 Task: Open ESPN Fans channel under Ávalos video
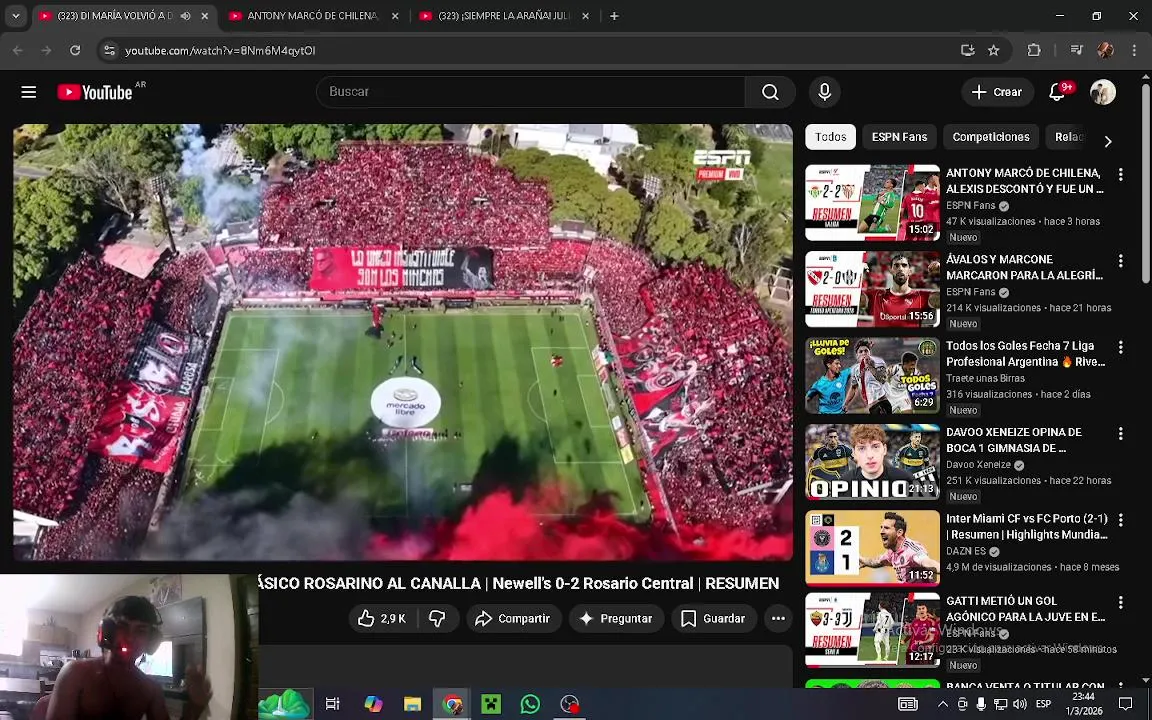coord(970,292)
